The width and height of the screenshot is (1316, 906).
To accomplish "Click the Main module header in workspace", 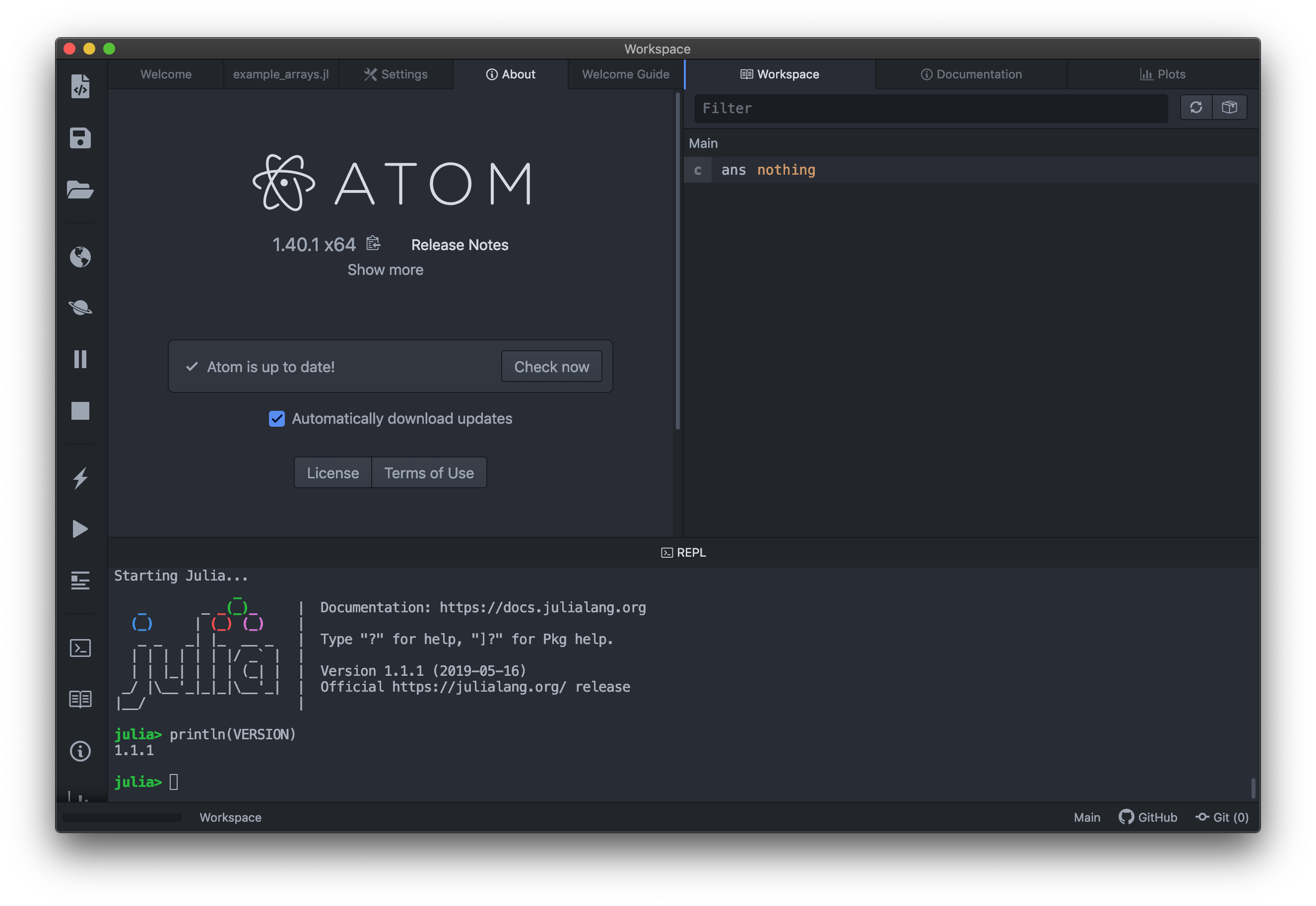I will pos(703,143).
